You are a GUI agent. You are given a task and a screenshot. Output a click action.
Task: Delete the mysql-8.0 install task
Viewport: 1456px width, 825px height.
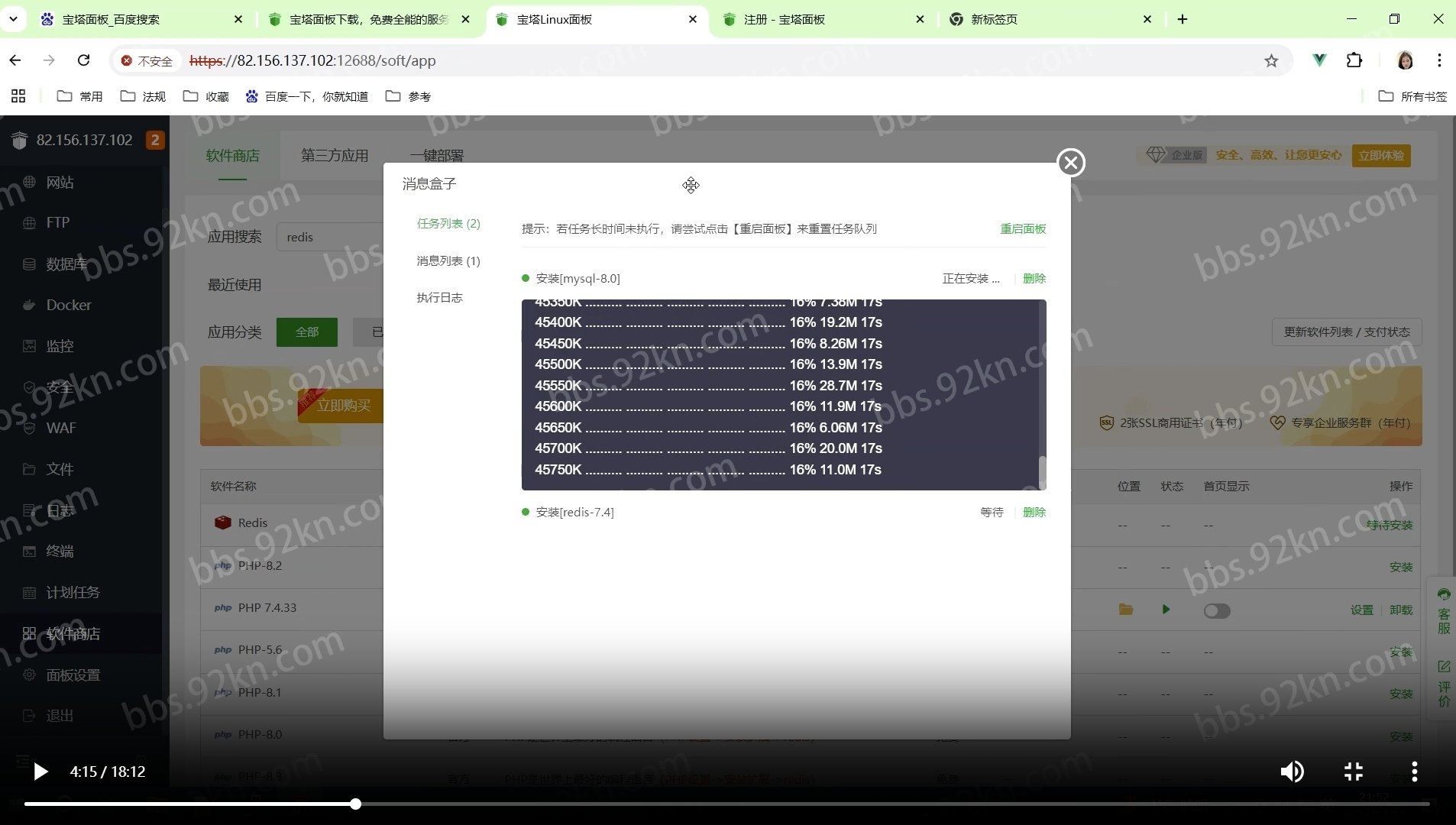1034,278
